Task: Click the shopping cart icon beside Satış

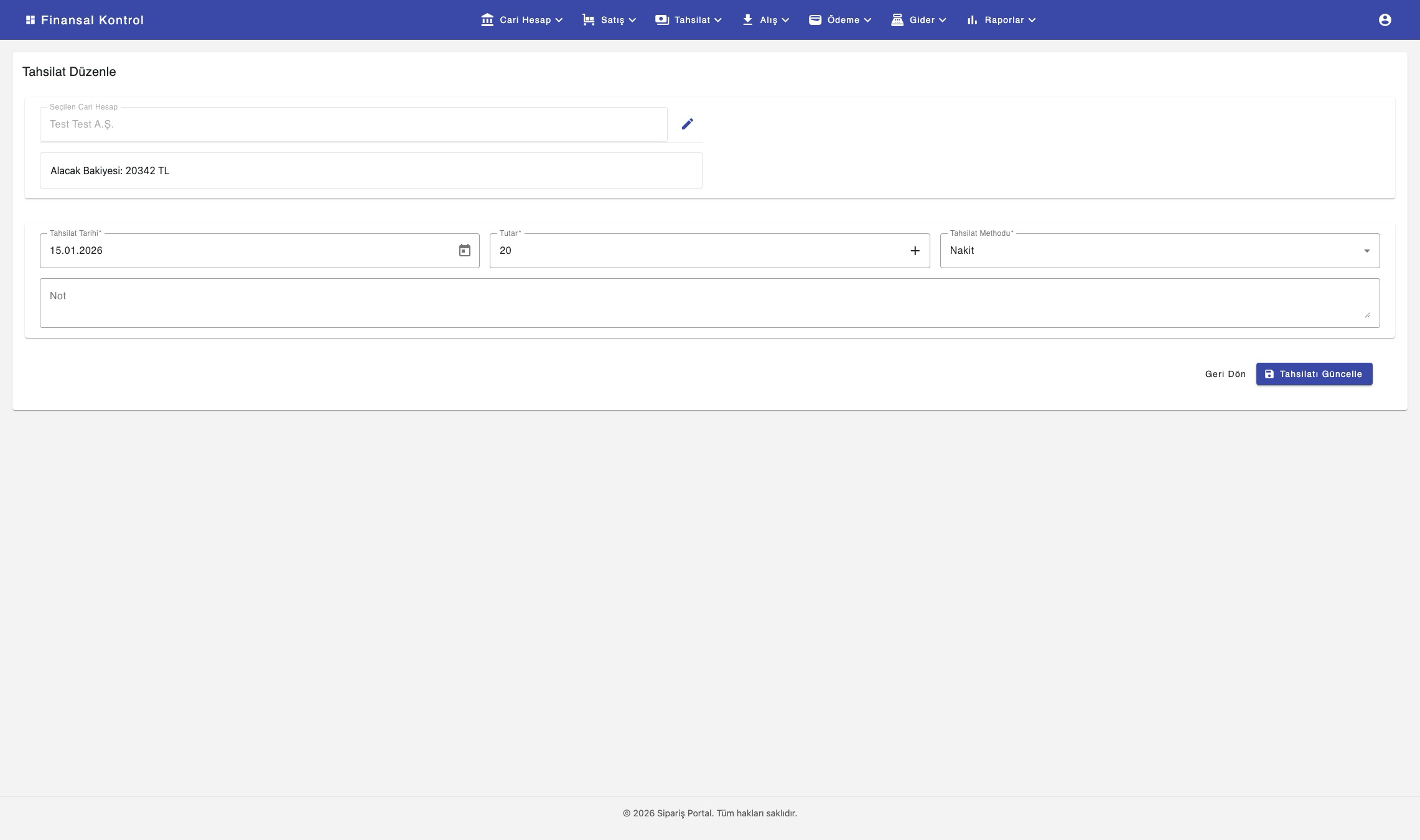Action: click(x=588, y=20)
